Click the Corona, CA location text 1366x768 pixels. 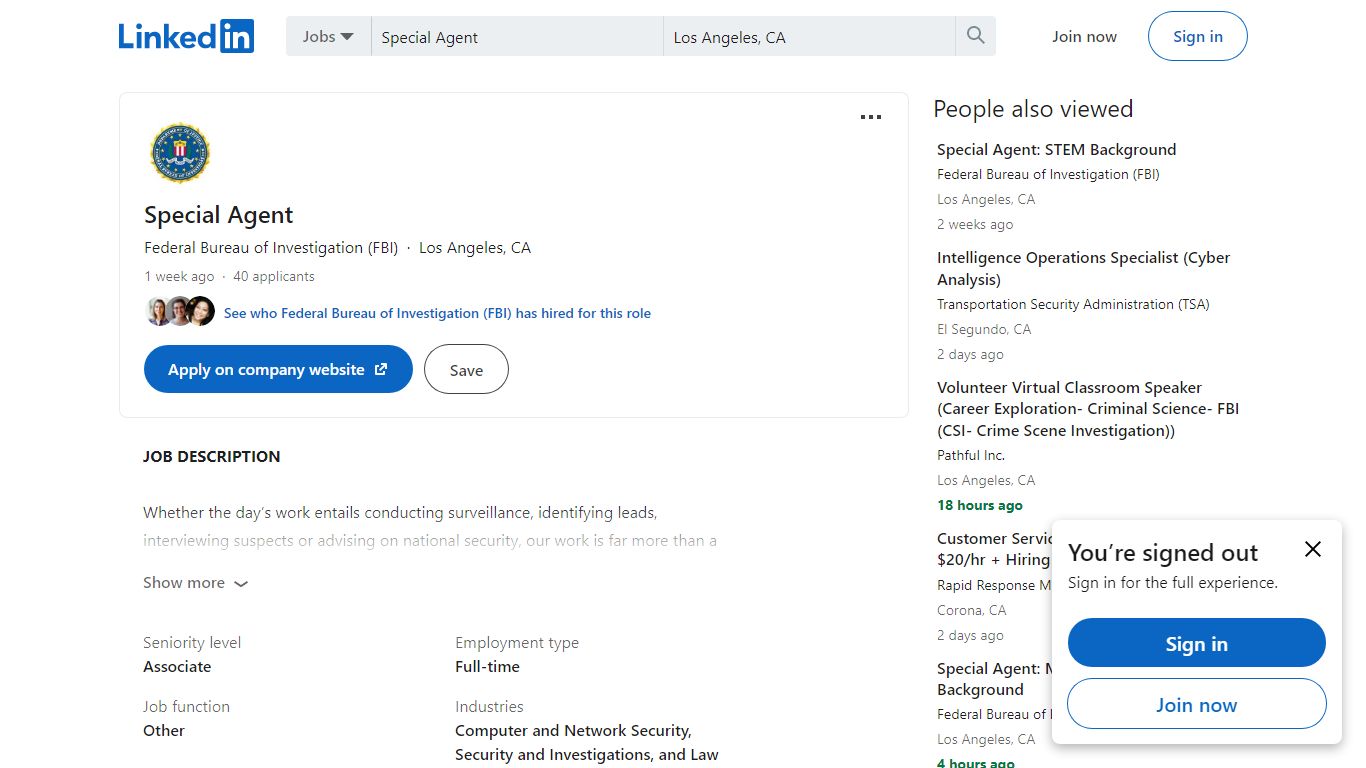[x=971, y=610]
